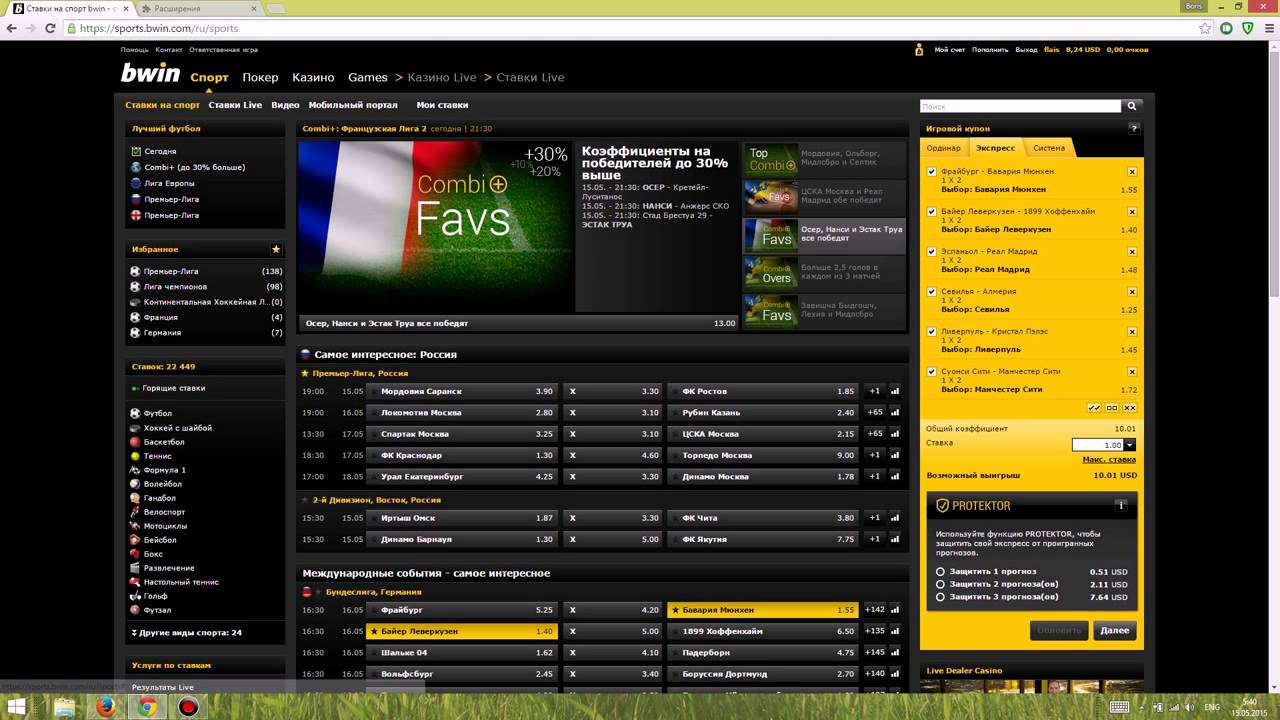Image resolution: width=1280 pixels, height=720 pixels.
Task: Expand +65 bets for Спартак Москва row
Action: pyautogui.click(x=874, y=434)
